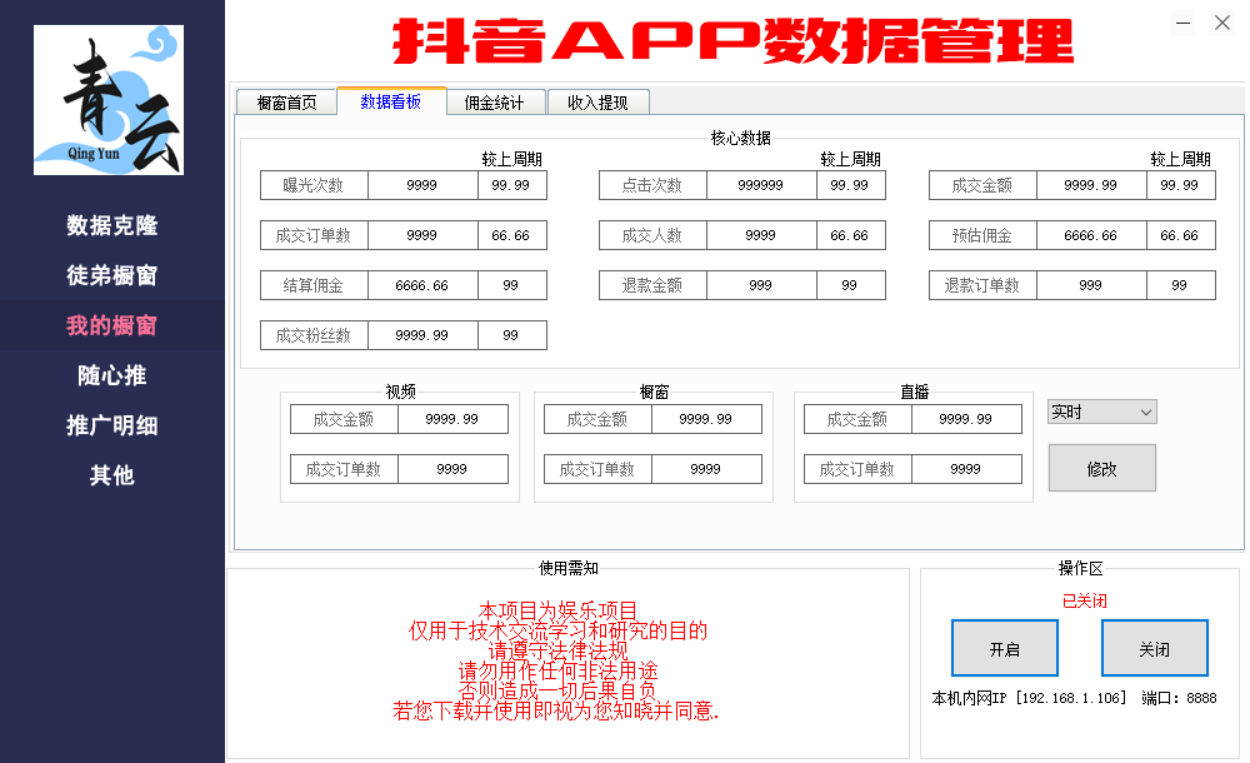Edit 视频 成交金额 value
1250x763 pixels.
point(452,419)
